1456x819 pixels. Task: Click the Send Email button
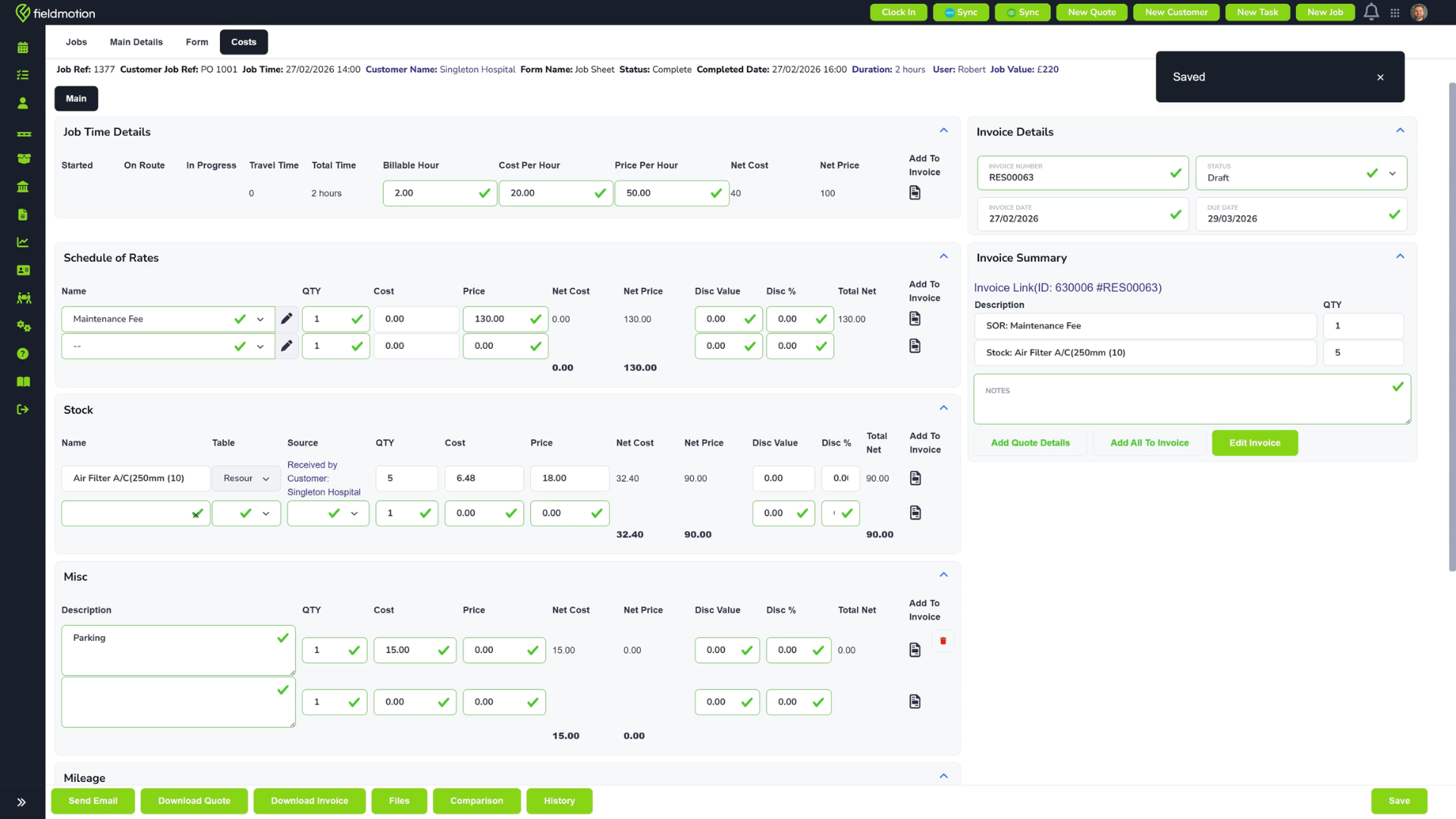(x=93, y=801)
